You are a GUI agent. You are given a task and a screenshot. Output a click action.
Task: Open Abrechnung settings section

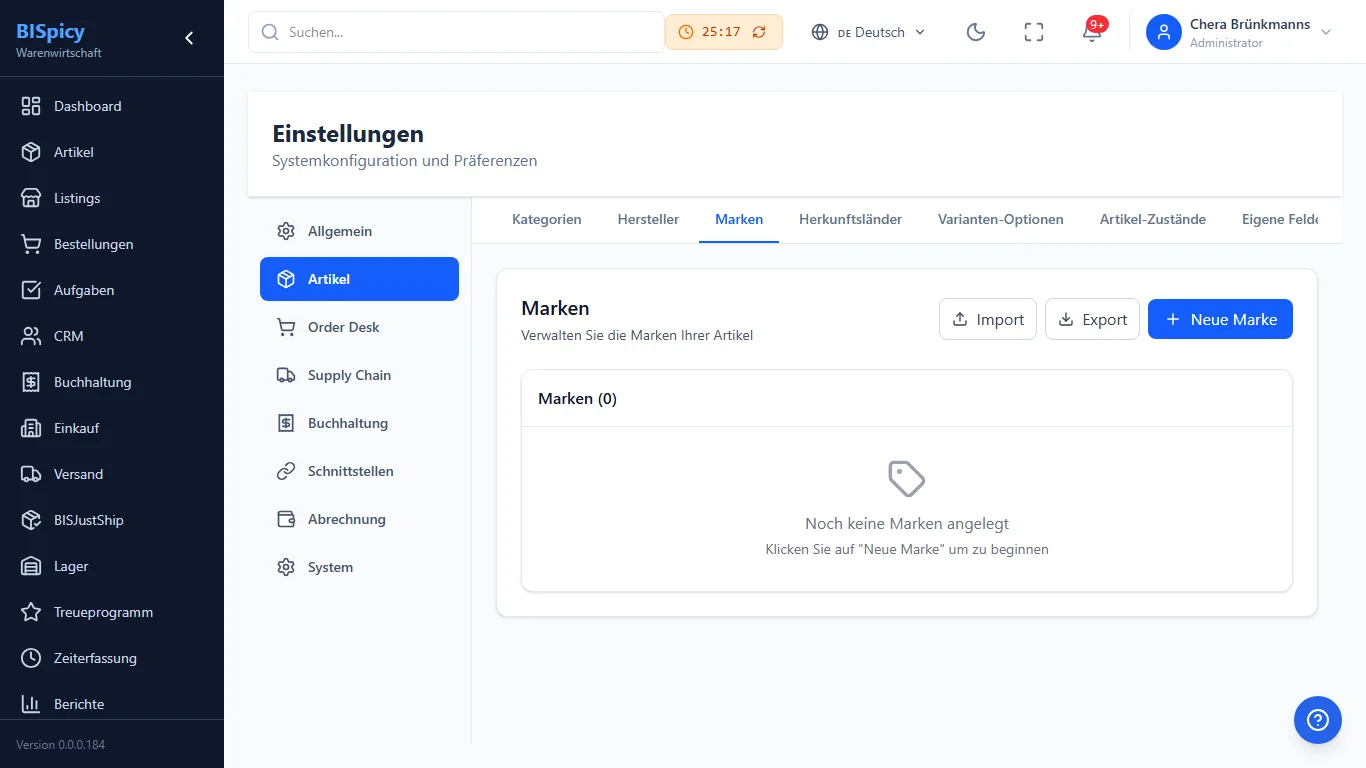(359, 519)
